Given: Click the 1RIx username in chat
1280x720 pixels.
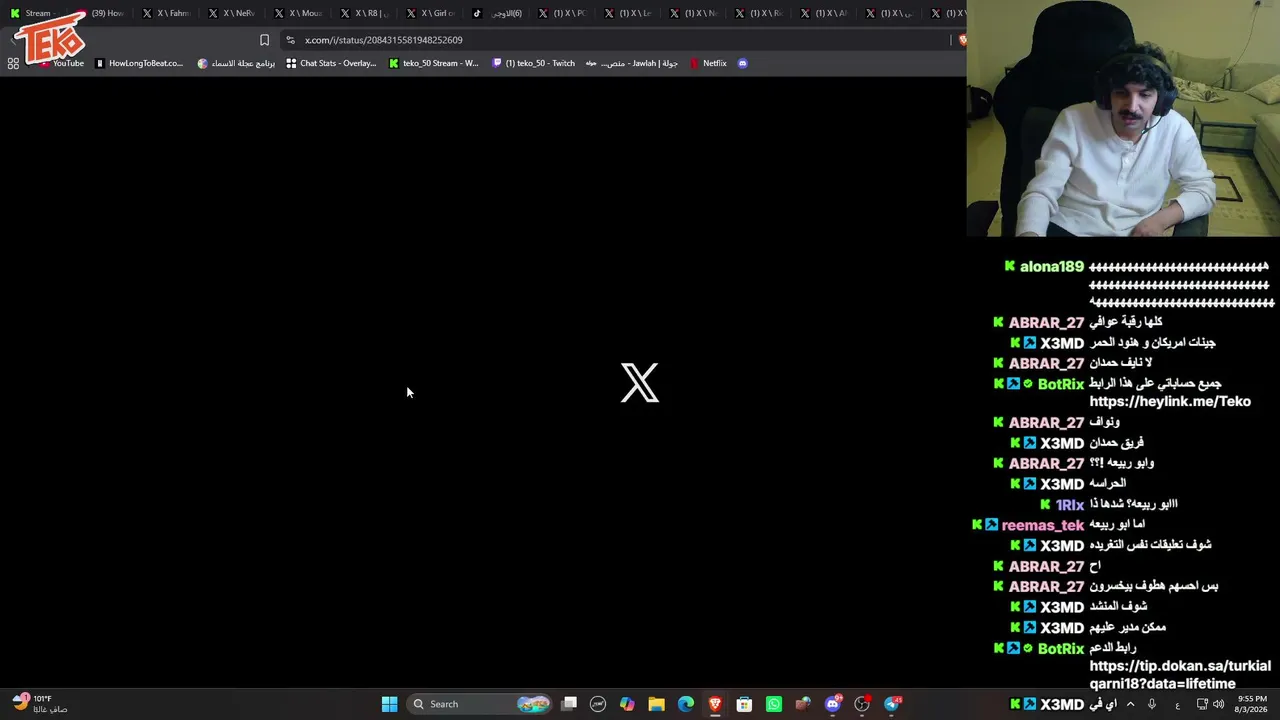Looking at the screenshot, I should pos(1070,505).
